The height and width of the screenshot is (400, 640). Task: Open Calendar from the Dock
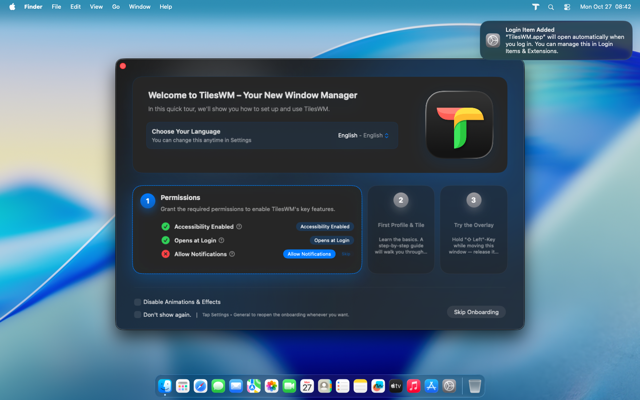(x=307, y=386)
